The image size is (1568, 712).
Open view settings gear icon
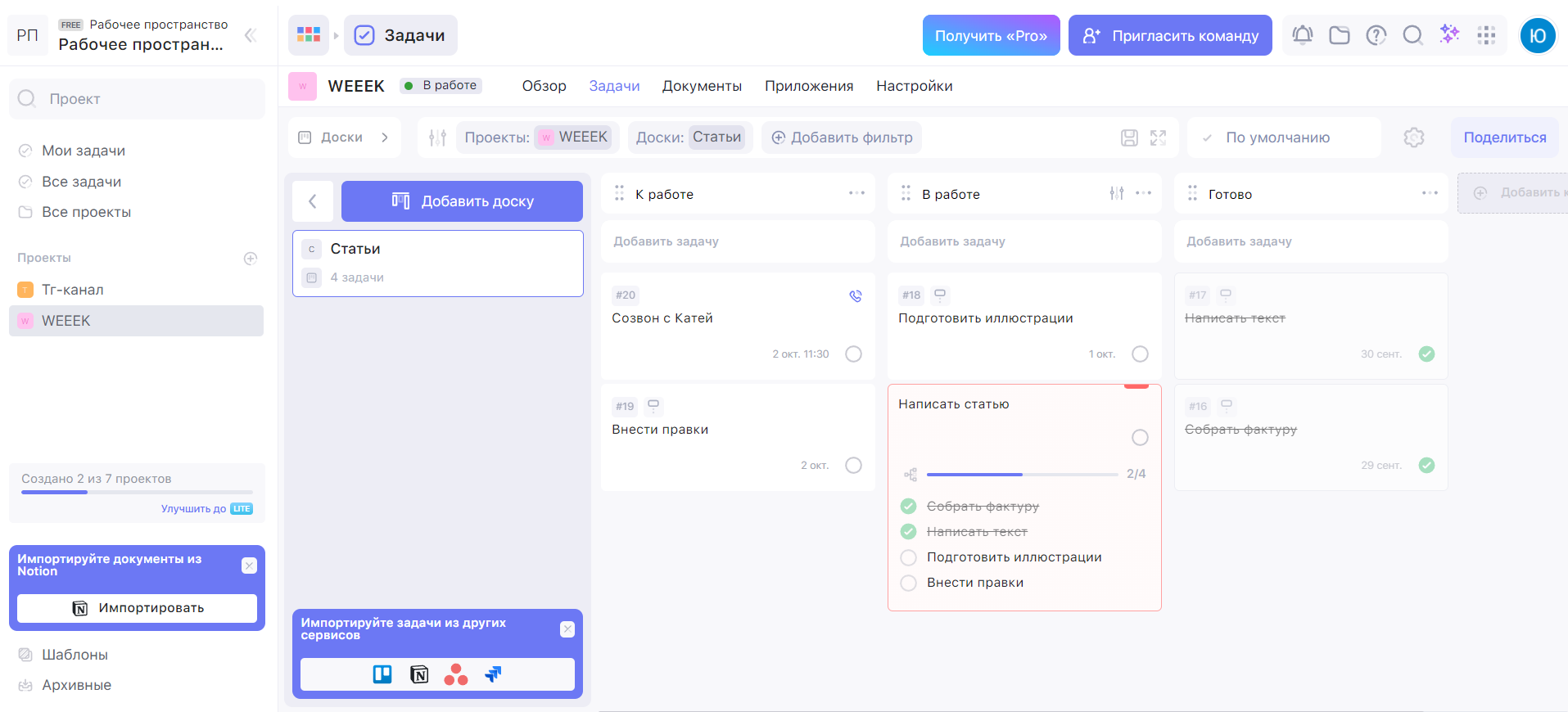coord(1414,137)
